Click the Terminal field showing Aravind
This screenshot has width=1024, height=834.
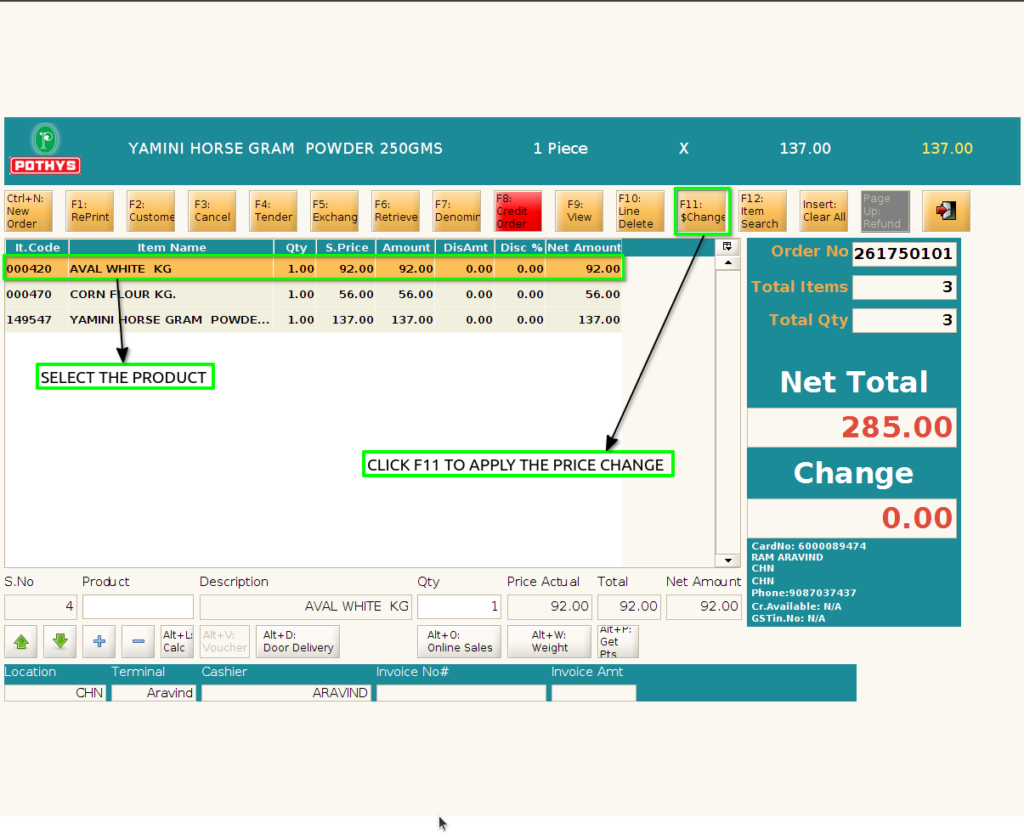click(x=153, y=692)
